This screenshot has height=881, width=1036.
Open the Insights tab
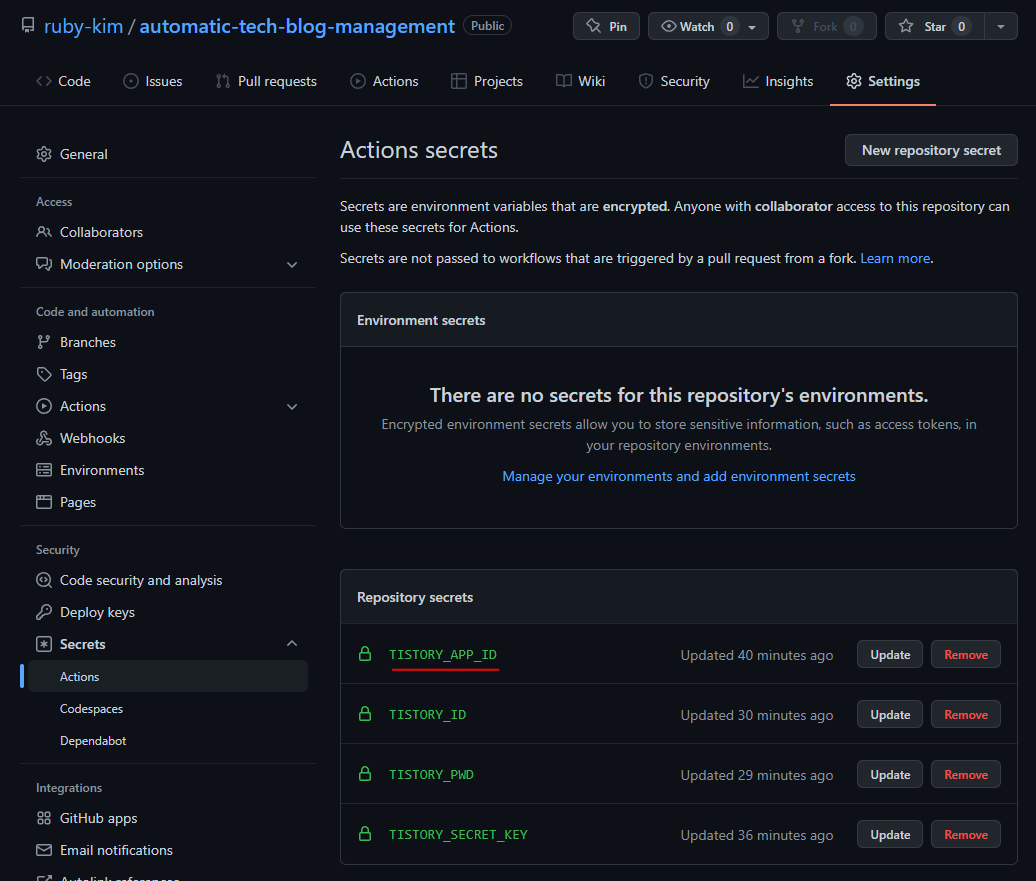point(778,81)
